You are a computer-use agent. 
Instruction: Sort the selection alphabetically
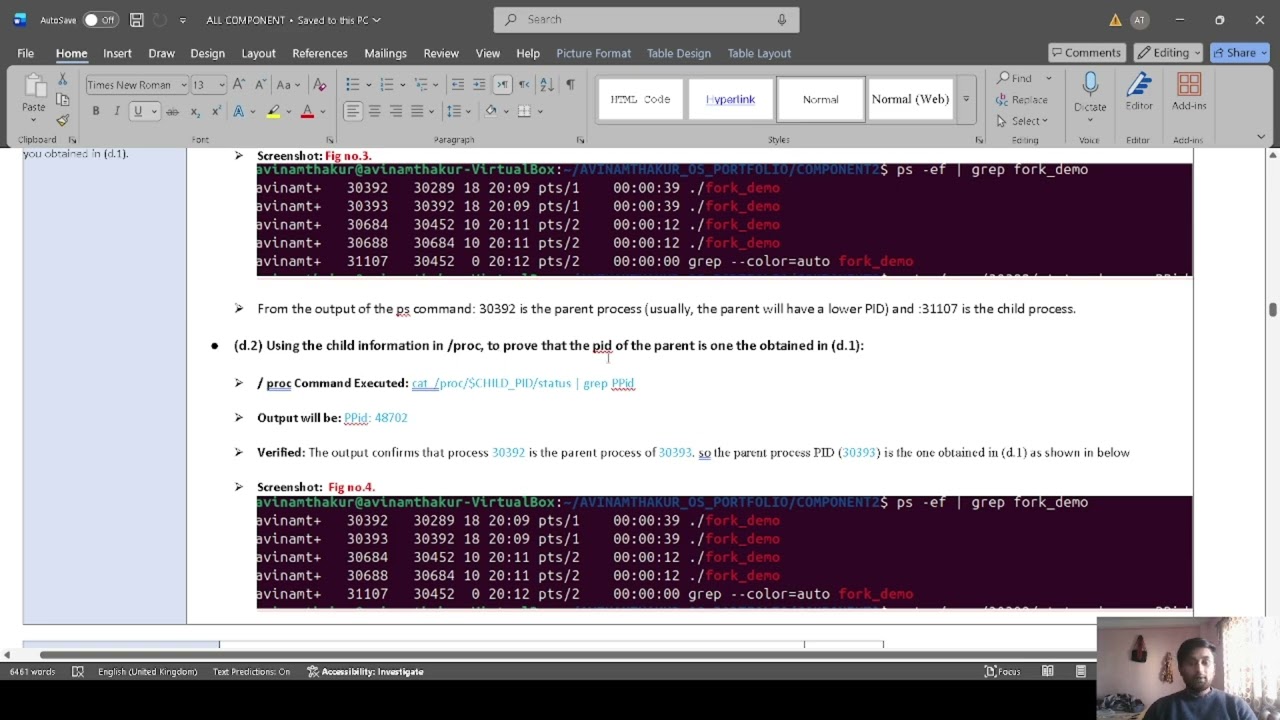547,85
